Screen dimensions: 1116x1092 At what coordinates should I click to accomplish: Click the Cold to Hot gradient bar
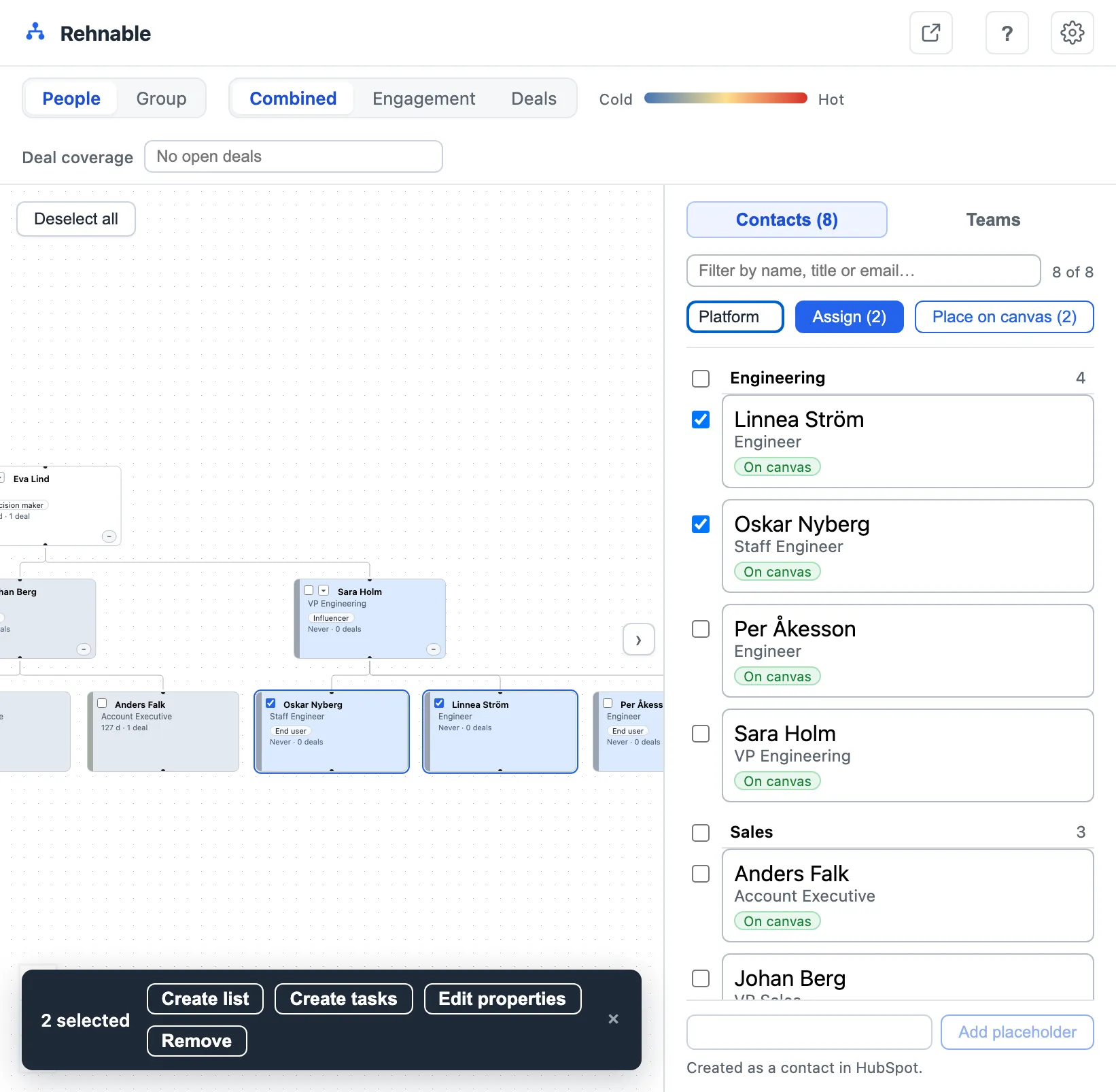[x=725, y=98]
